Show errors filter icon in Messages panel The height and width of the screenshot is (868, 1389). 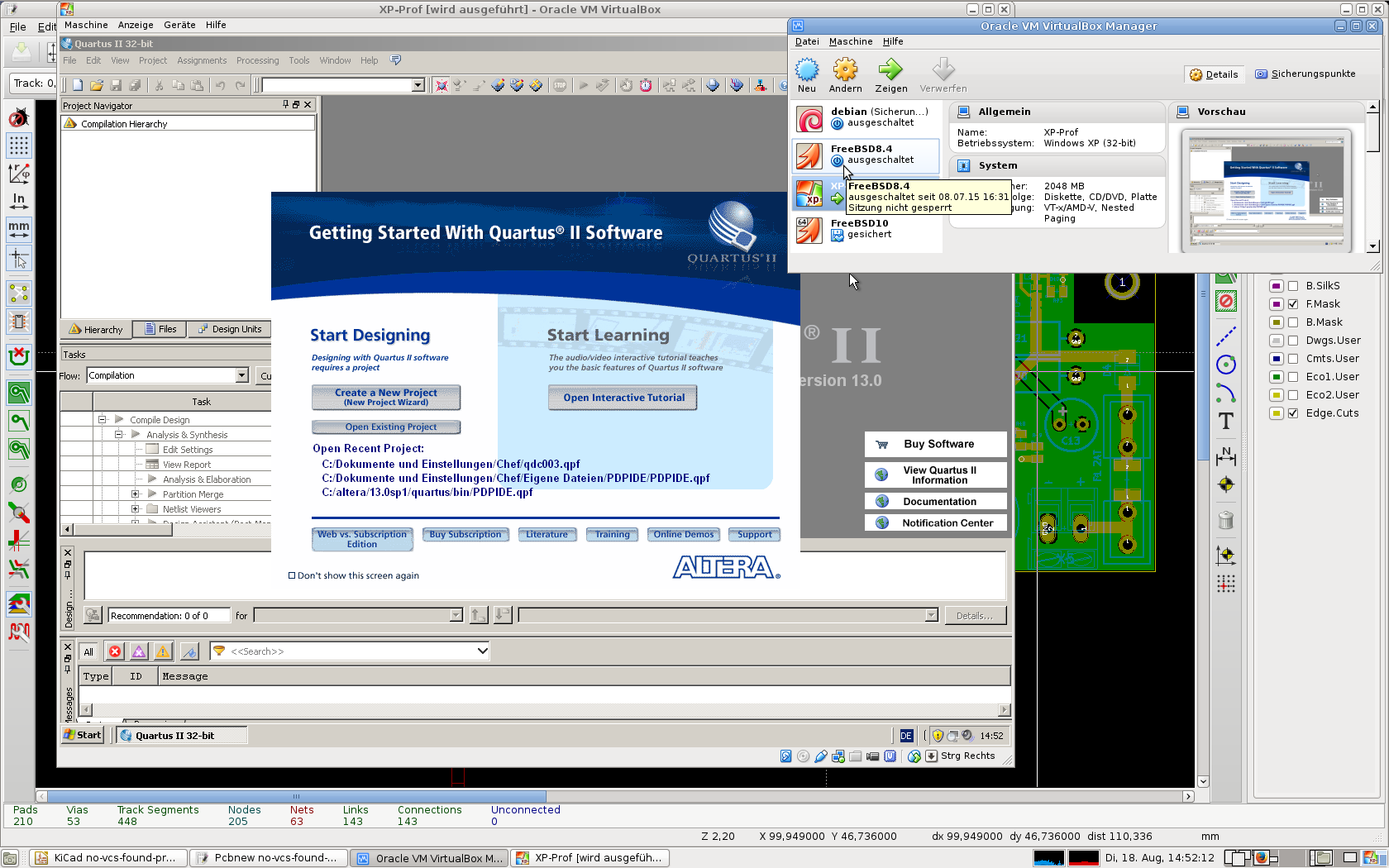point(115,651)
